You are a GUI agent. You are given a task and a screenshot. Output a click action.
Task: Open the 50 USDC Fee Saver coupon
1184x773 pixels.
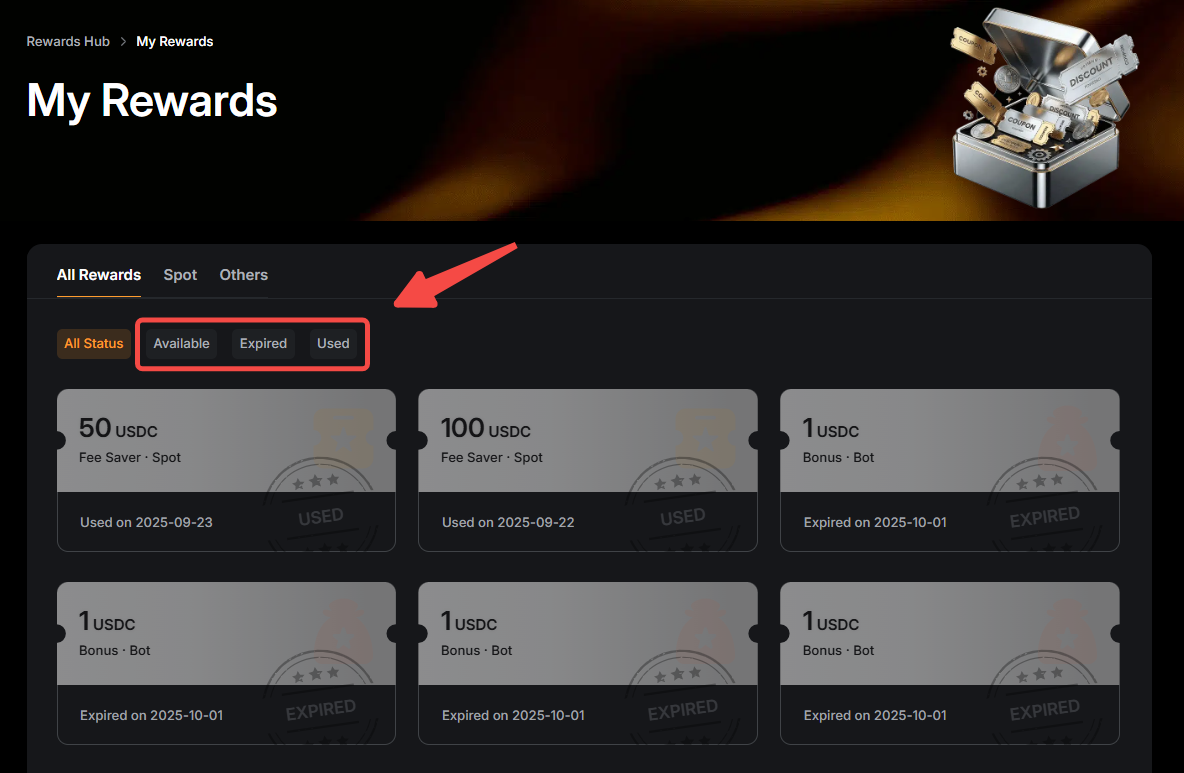(227, 470)
